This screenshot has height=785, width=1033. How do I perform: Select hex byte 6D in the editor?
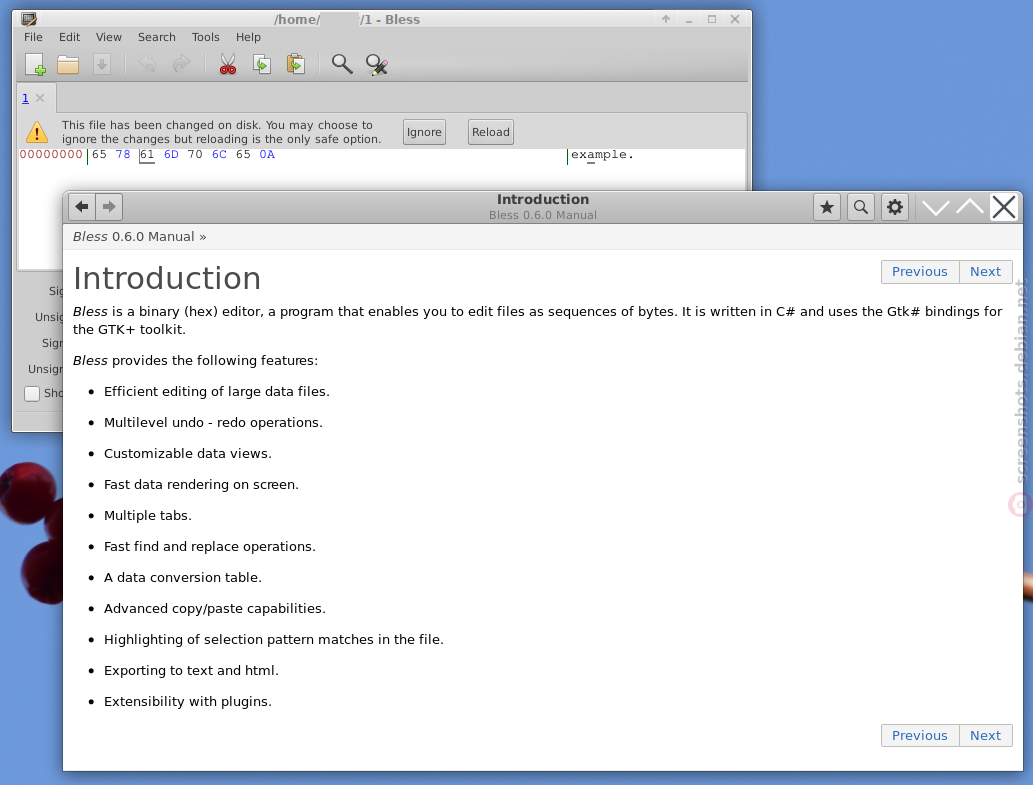coord(171,155)
